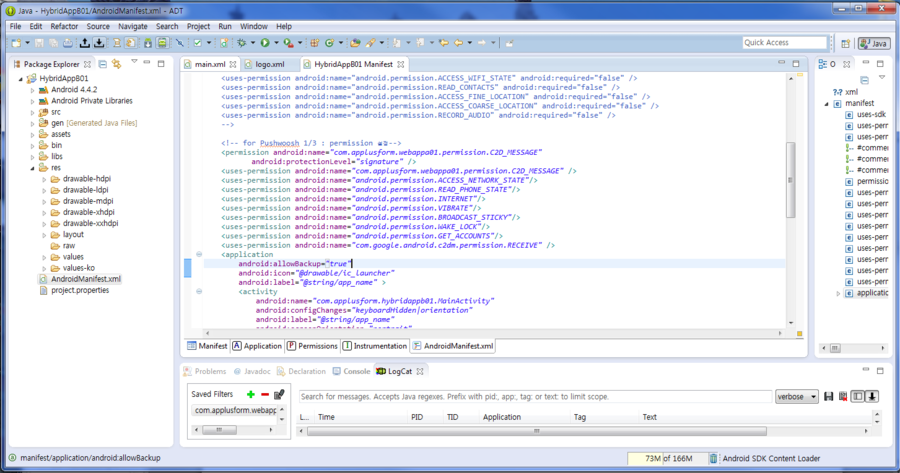The height and width of the screenshot is (473, 900).
Task: Open the Android SDK Manager icon
Action: pyautogui.click(x=148, y=43)
